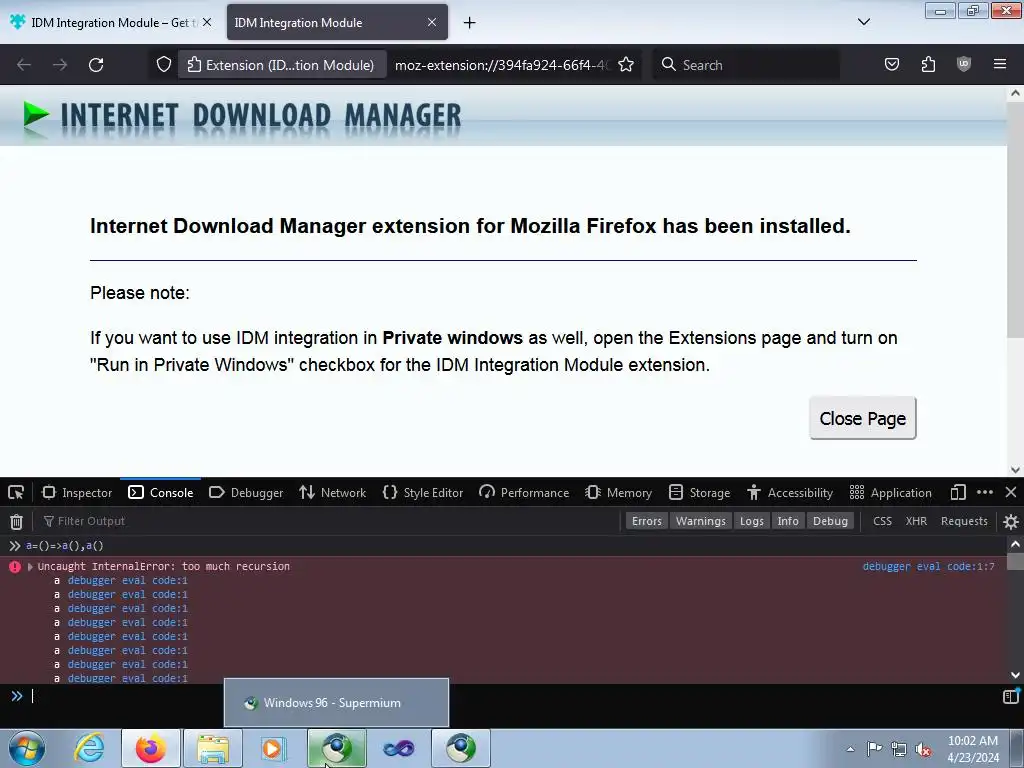Toggle the CSS filter
Screen dimensions: 1024x768
tap(882, 521)
